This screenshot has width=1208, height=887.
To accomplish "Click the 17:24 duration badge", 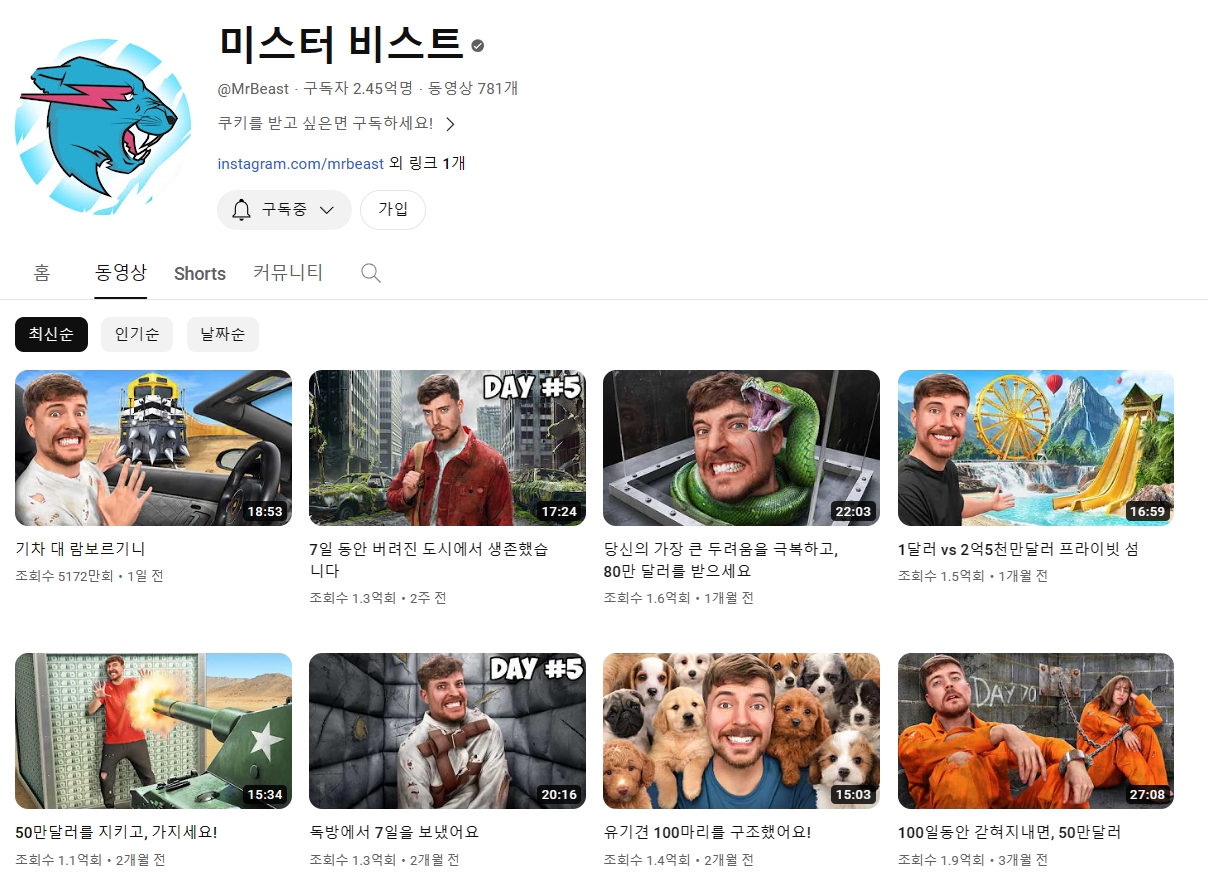I will (559, 511).
